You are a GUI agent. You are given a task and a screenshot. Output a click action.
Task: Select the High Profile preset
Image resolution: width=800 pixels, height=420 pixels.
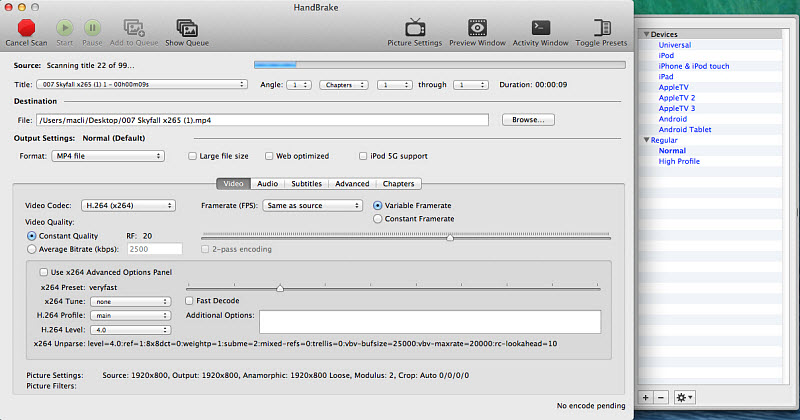pyautogui.click(x=679, y=161)
